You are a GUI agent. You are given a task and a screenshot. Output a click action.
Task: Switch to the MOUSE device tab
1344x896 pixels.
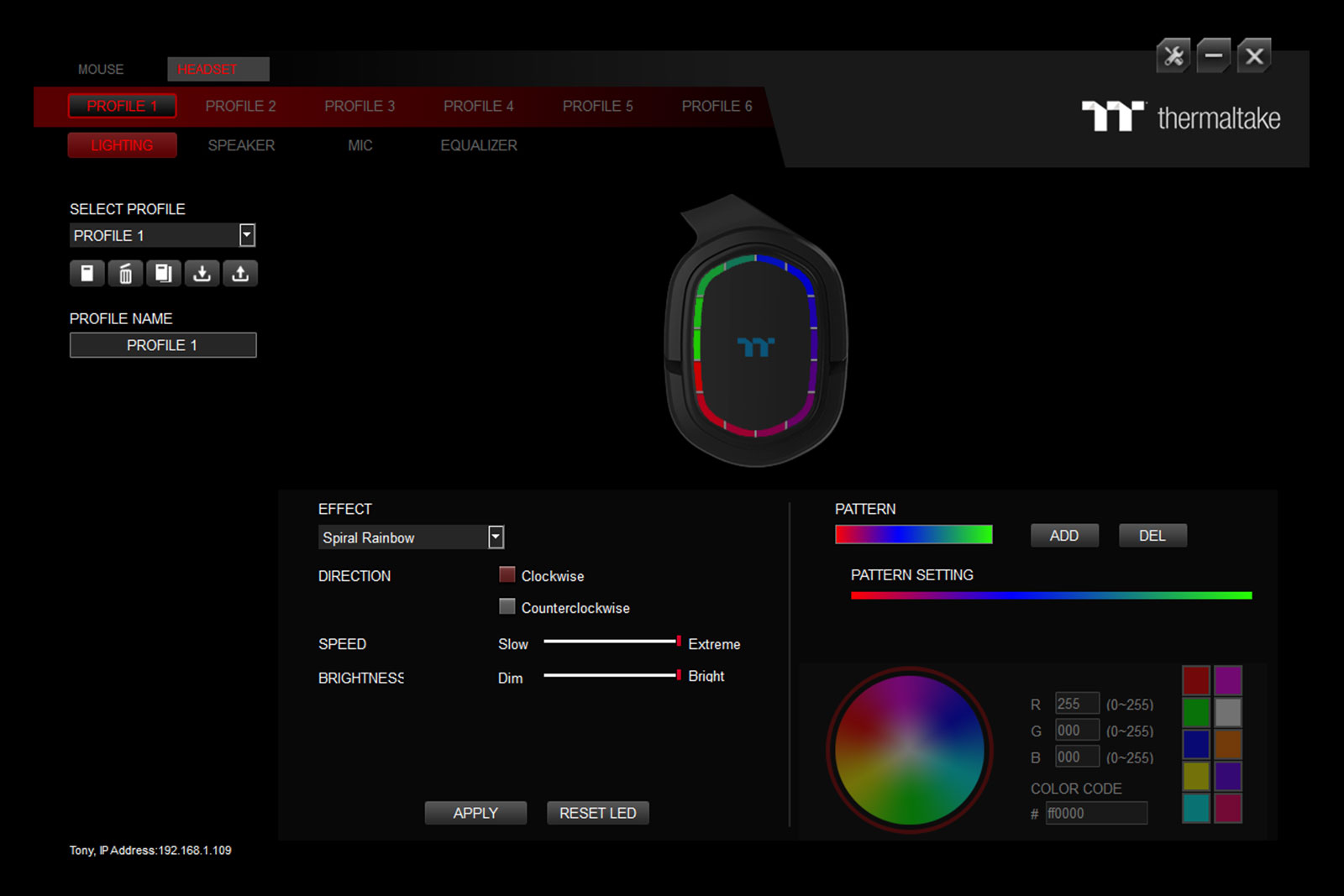[101, 69]
